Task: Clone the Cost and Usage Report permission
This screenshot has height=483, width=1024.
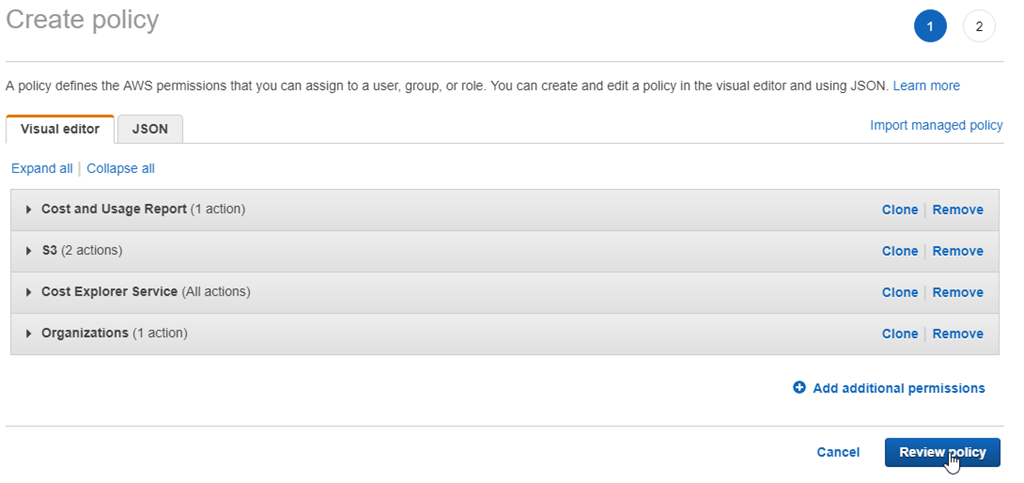Action: (899, 210)
